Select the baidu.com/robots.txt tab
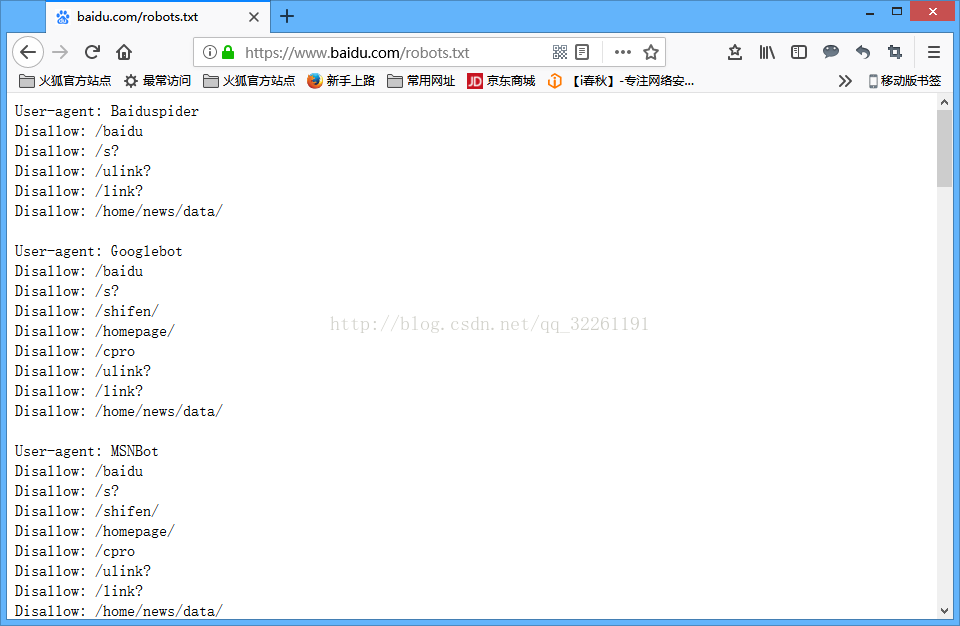The height and width of the screenshot is (626, 960). pyautogui.click(x=158, y=17)
